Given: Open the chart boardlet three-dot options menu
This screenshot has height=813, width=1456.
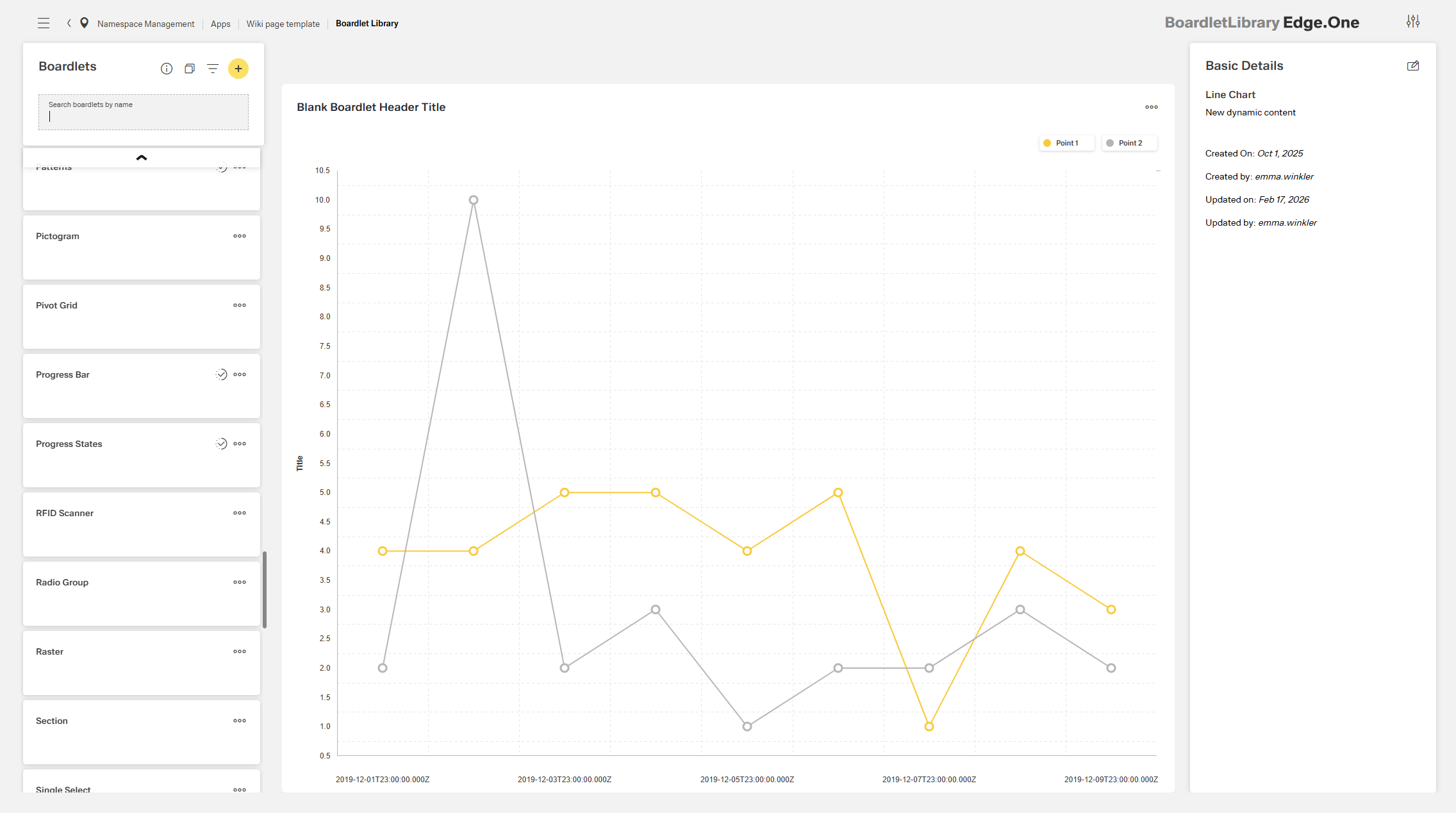Looking at the screenshot, I should pos(1152,107).
